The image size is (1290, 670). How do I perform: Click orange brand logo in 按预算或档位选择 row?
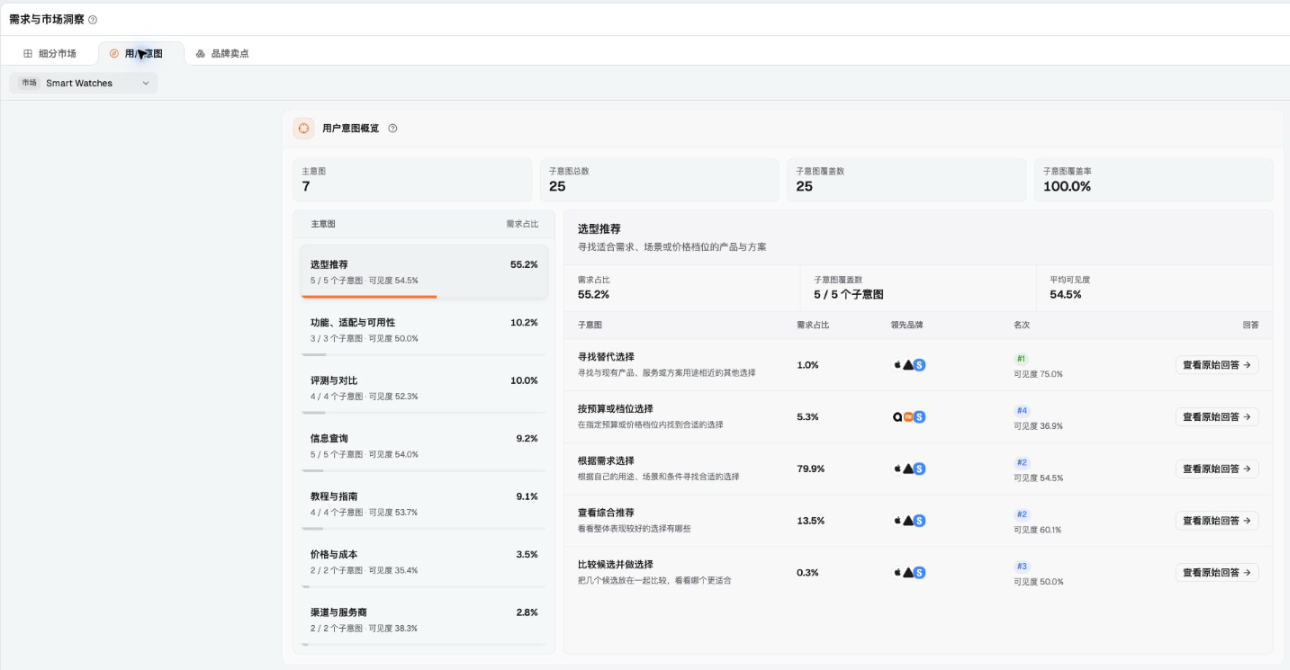pyautogui.click(x=909, y=417)
